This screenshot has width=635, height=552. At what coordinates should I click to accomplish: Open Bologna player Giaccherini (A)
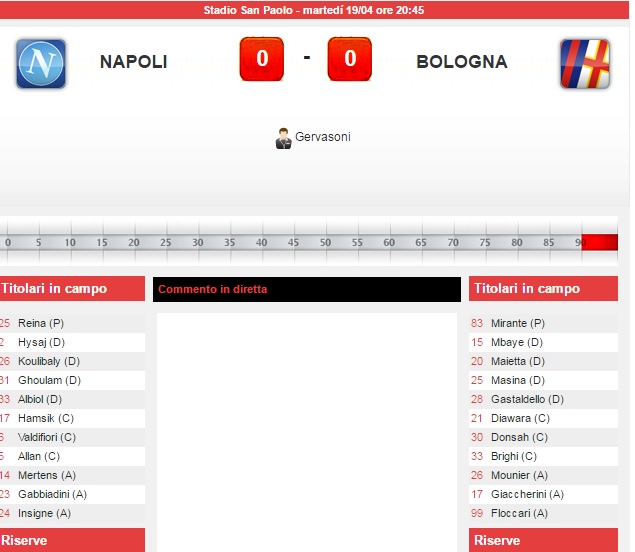point(527,494)
